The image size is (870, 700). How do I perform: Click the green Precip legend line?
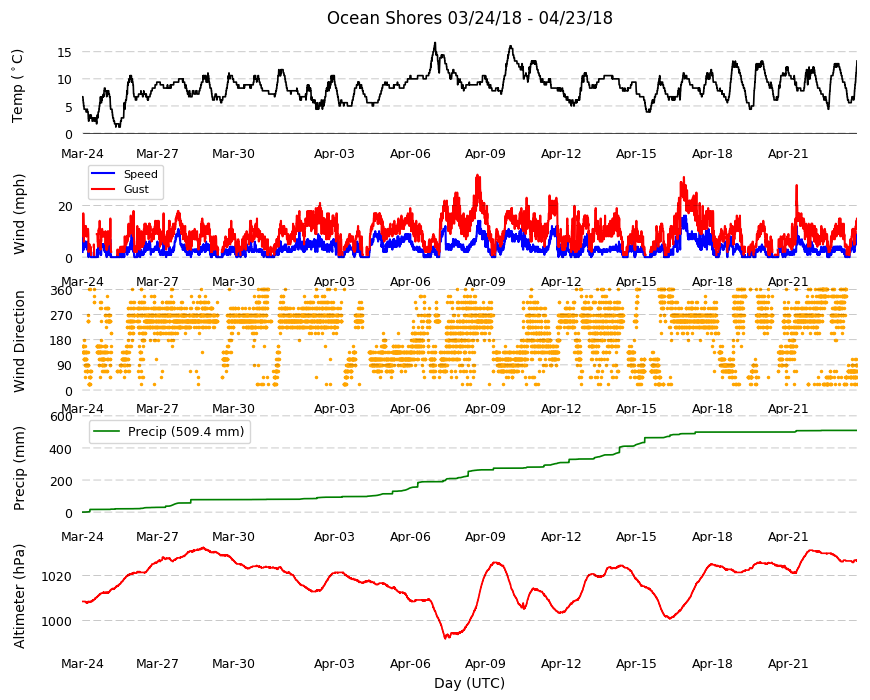click(107, 432)
